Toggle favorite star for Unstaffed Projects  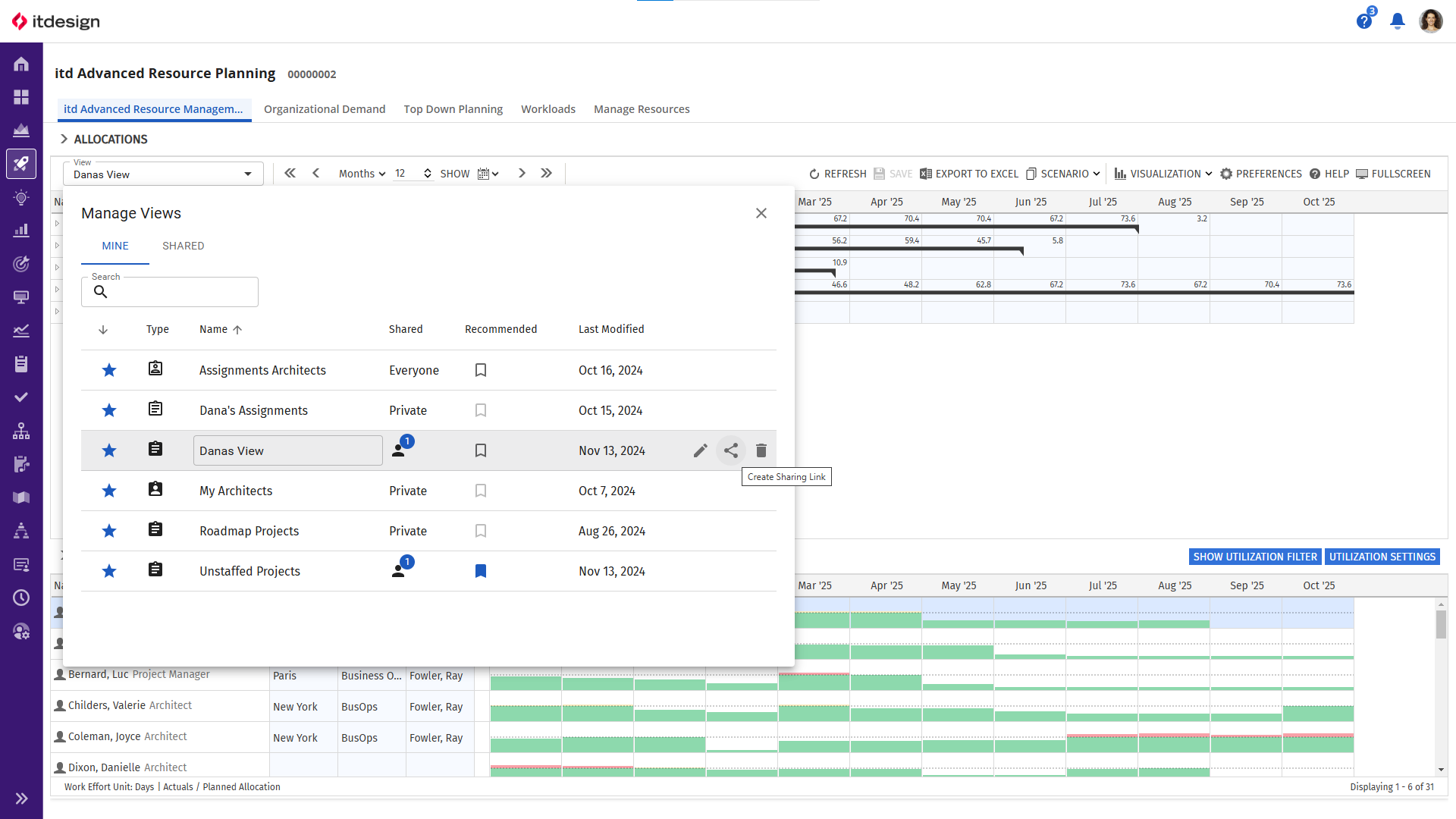109,571
